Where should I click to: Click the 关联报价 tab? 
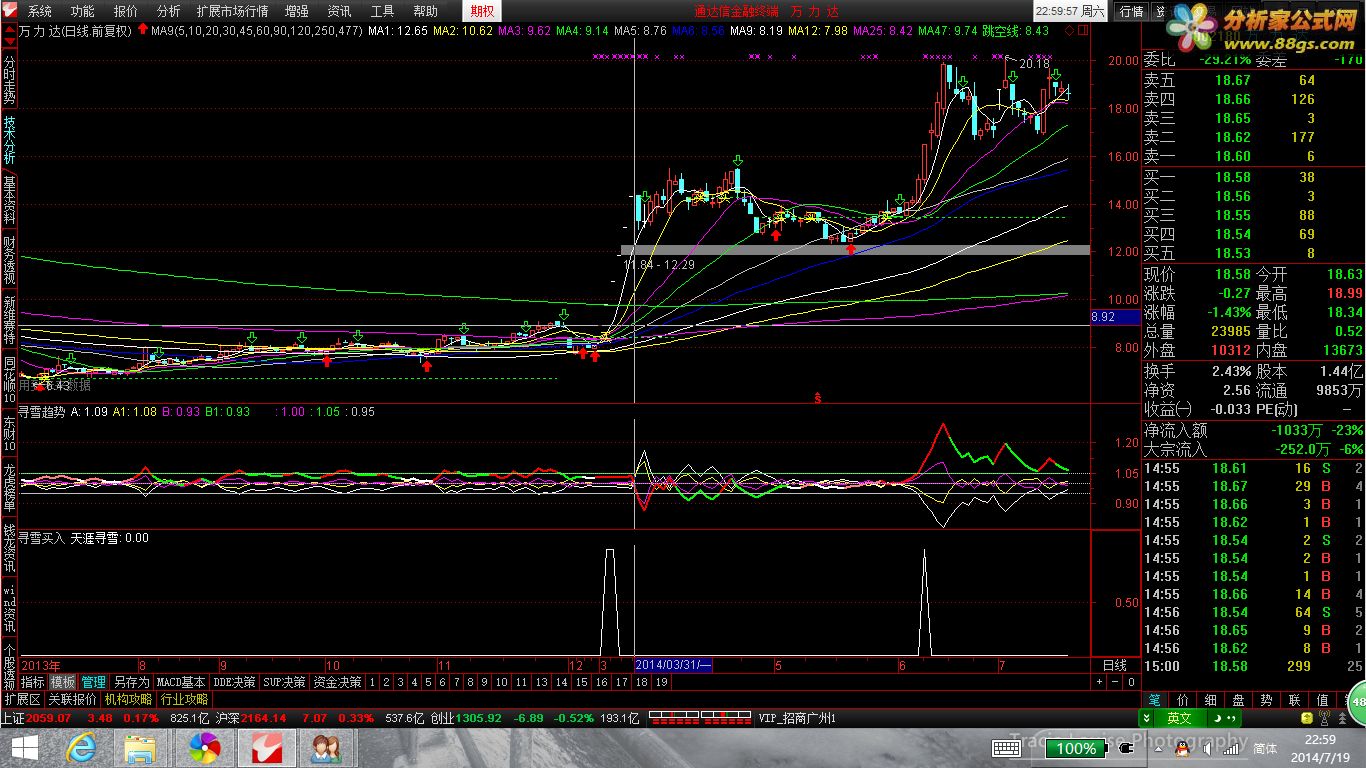tap(73, 700)
